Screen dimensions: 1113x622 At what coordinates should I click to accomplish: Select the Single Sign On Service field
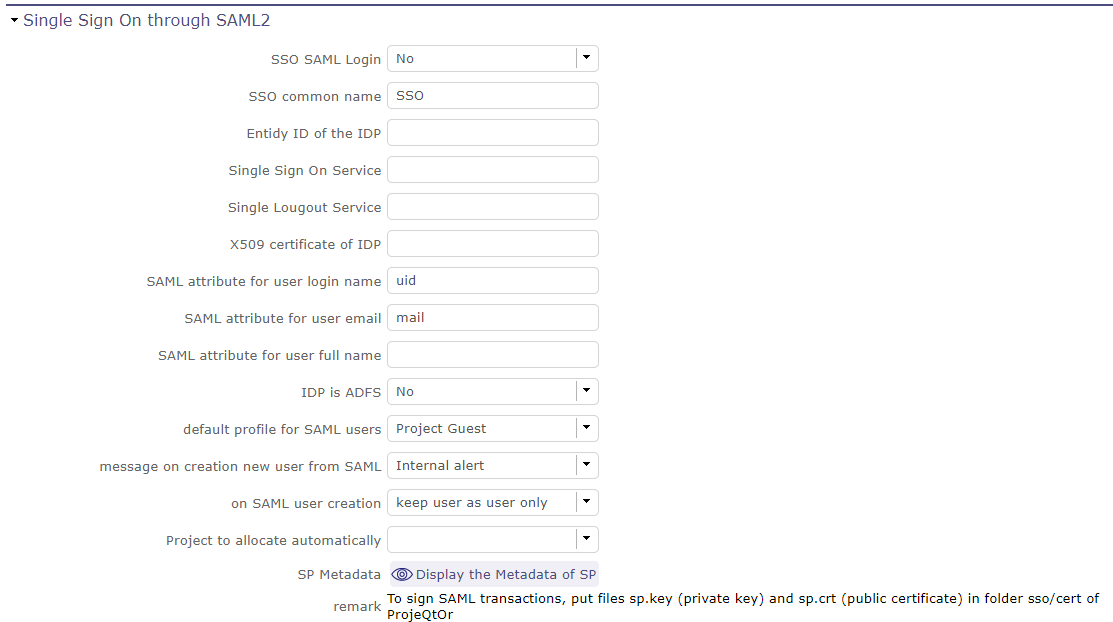[492, 169]
